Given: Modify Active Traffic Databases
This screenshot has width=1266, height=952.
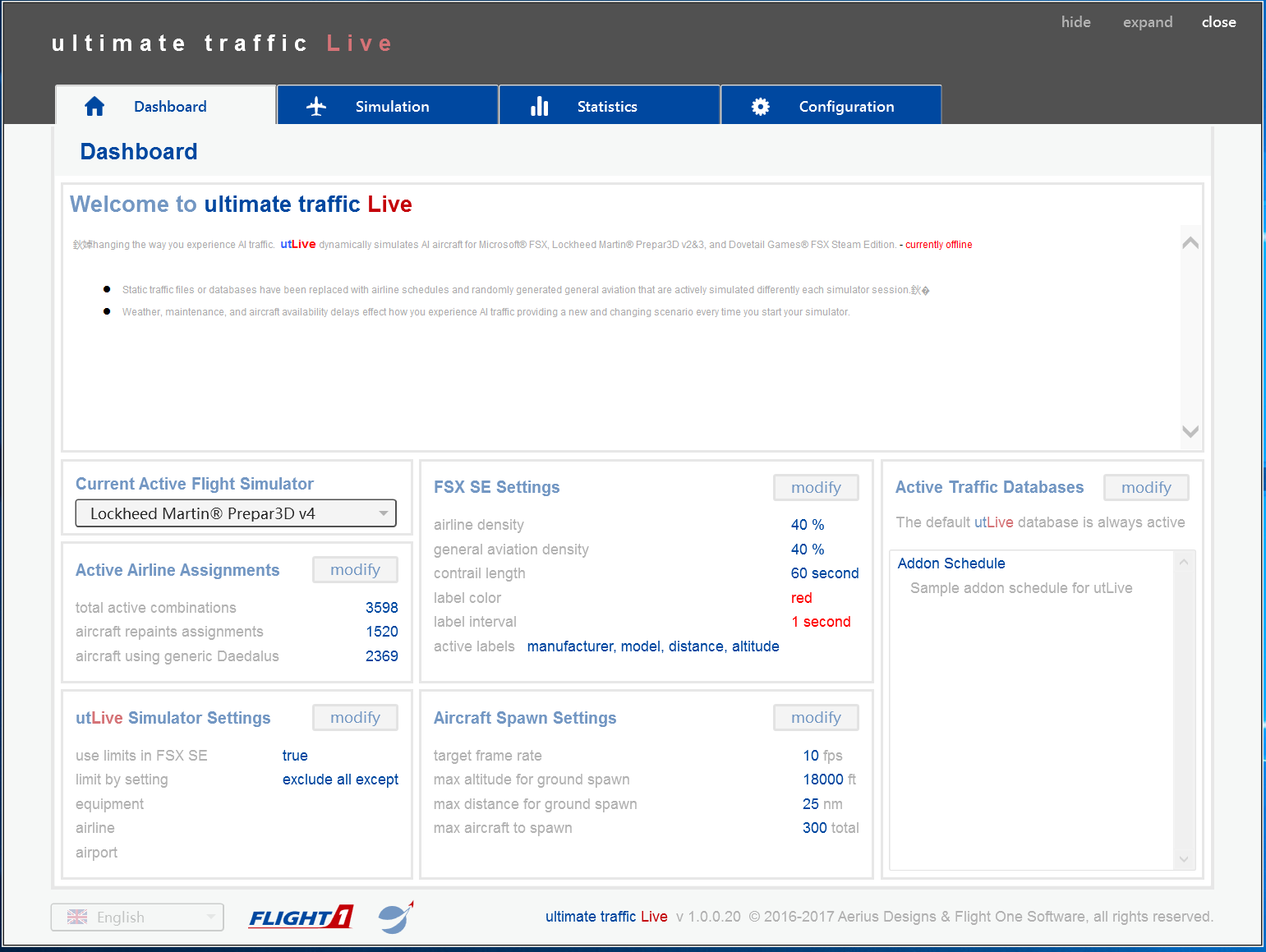Looking at the screenshot, I should pos(1146,488).
